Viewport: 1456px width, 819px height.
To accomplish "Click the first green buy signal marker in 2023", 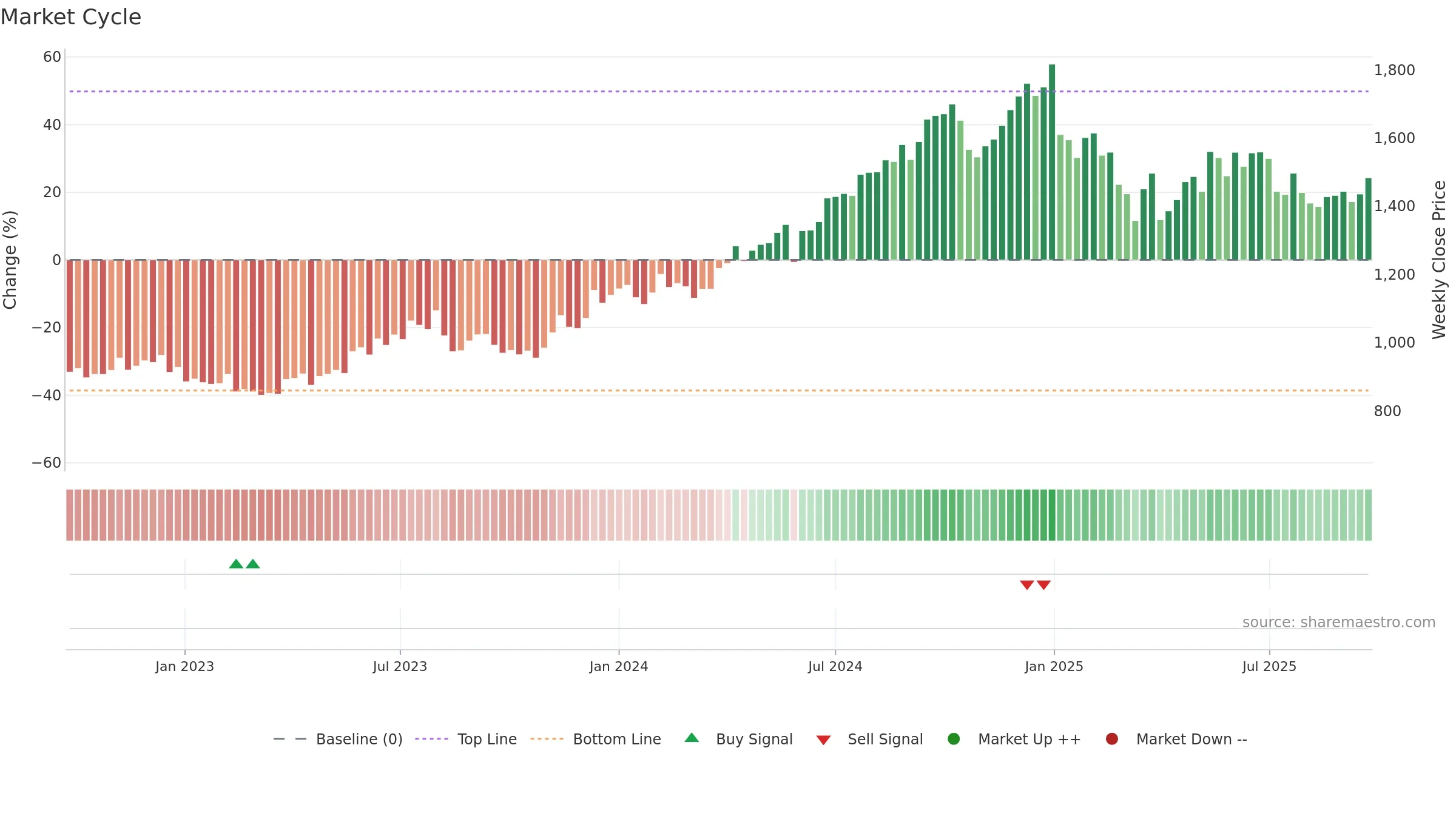I will pos(236,564).
